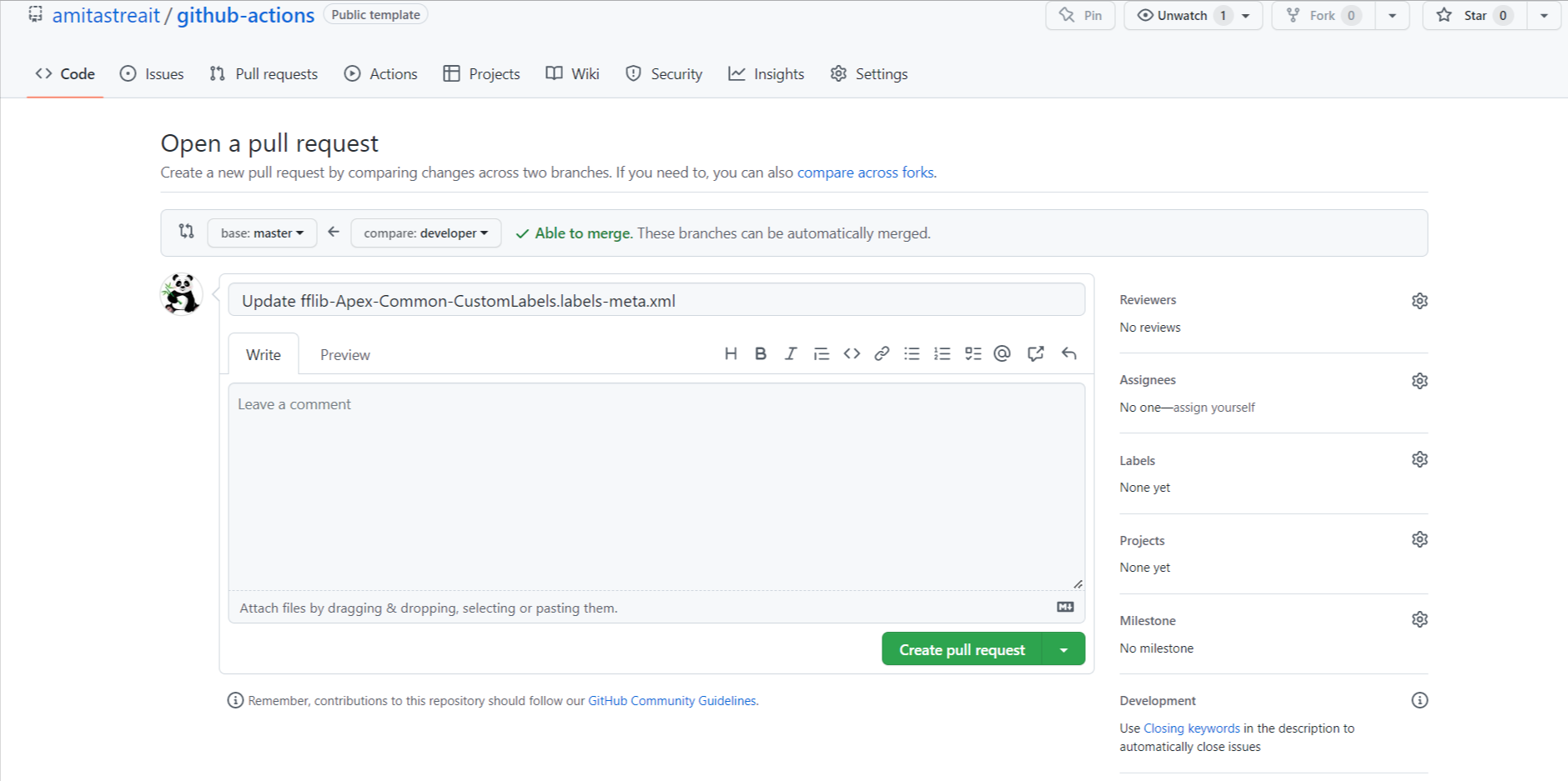Image resolution: width=1568 pixels, height=781 pixels.
Task: Toggle italic formatting
Action: [790, 353]
